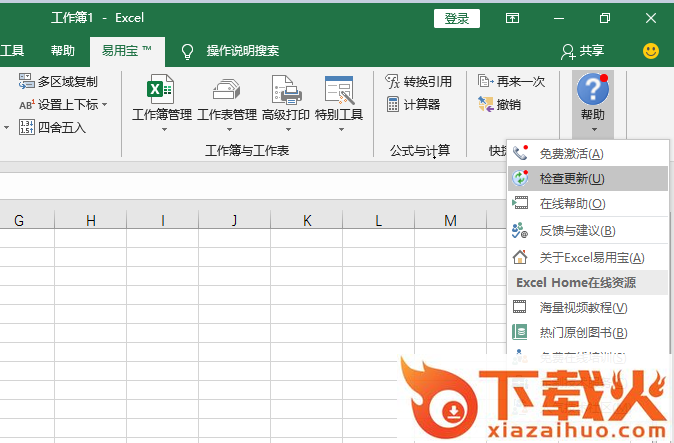This screenshot has width=674, height=443.
Task: Open the Workbook Management (工作簿管理) icon
Action: click(x=160, y=89)
